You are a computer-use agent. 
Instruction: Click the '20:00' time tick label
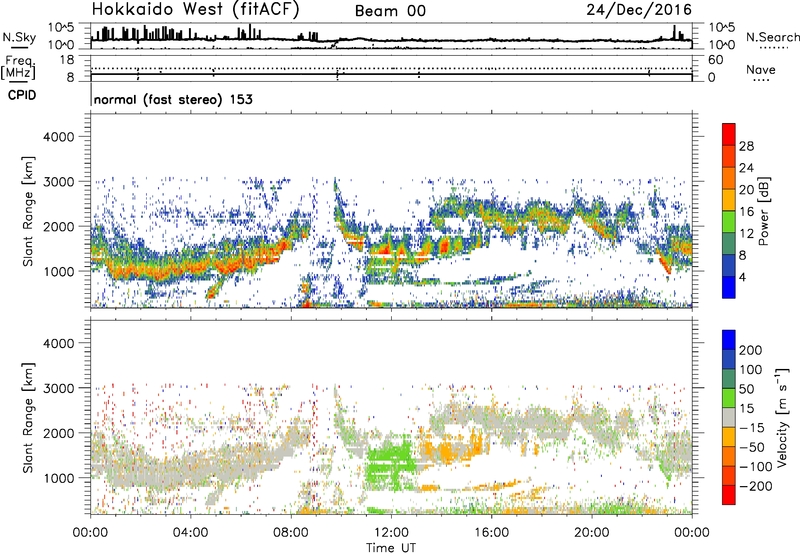tap(591, 533)
